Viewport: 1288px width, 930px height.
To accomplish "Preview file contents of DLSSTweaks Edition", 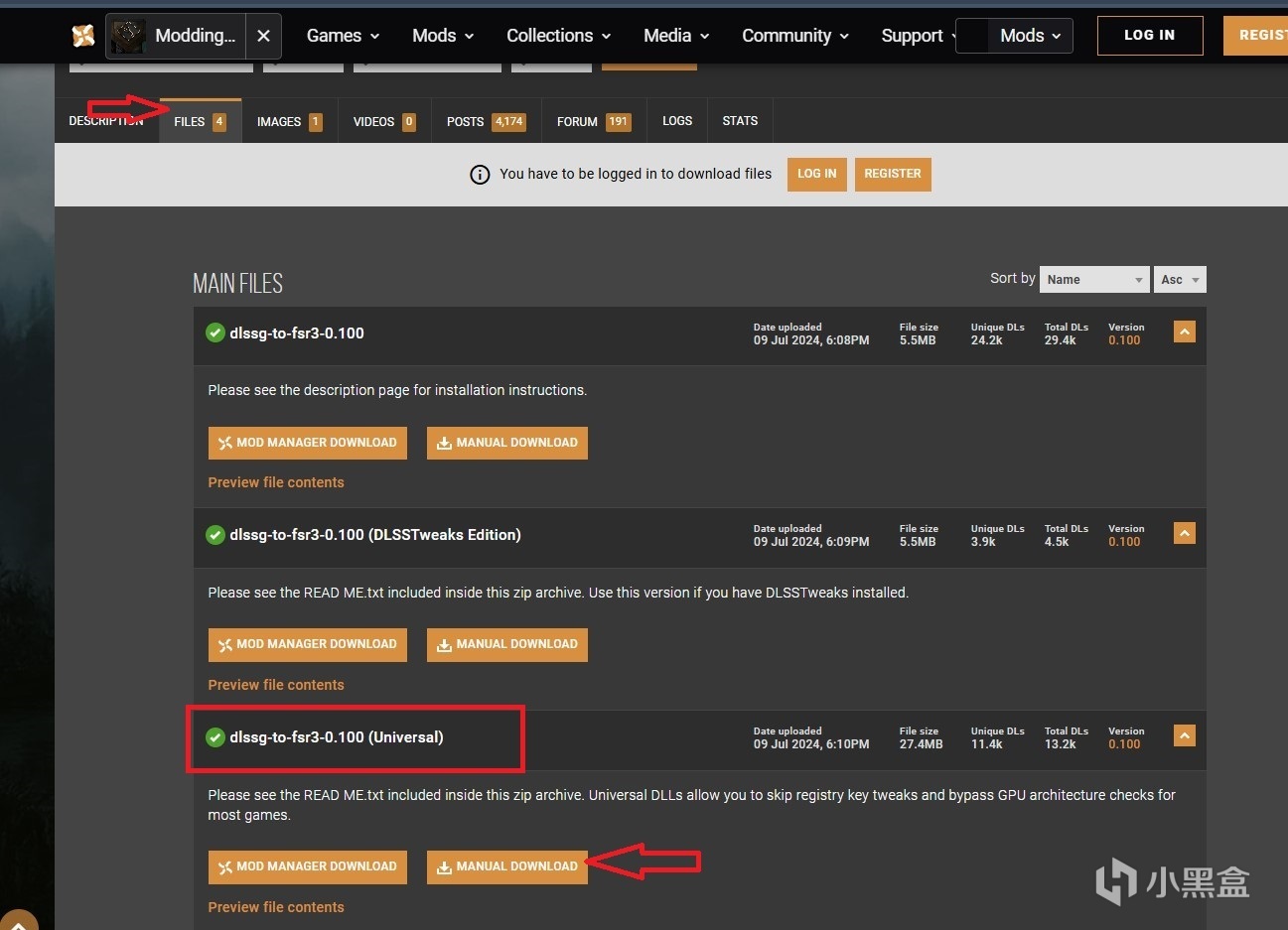I will (276, 685).
